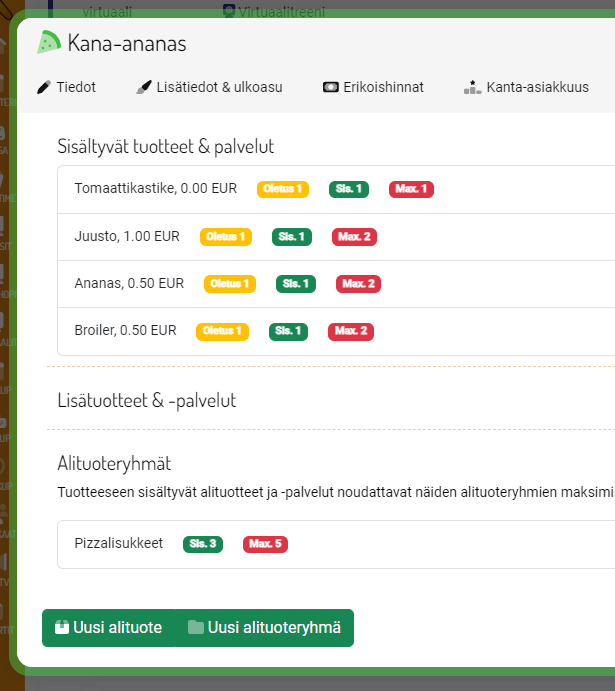Click the Oletus 1 badge for Ananas
The width and height of the screenshot is (615, 691).
pos(230,284)
